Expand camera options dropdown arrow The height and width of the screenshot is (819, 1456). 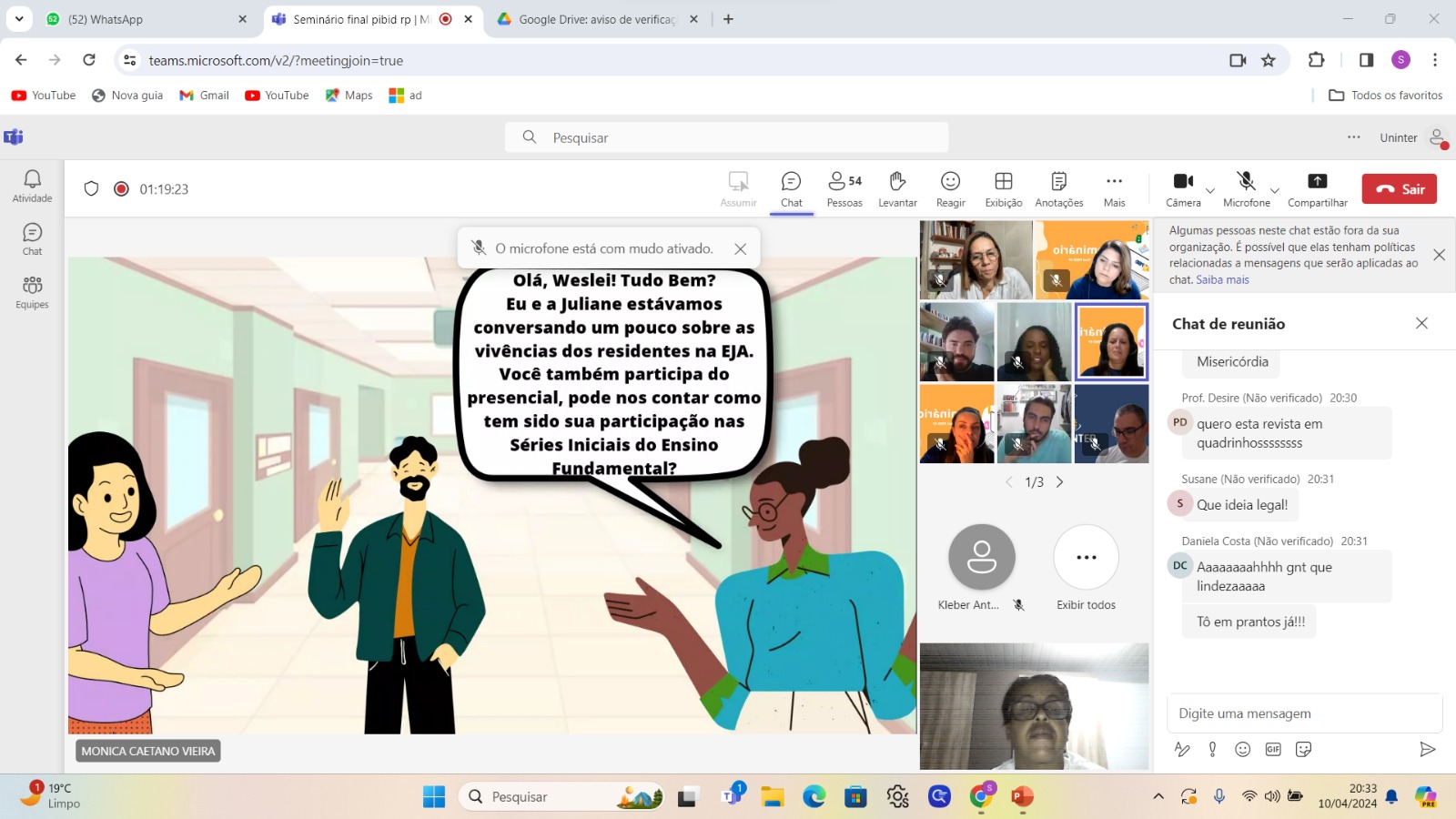tap(1210, 191)
